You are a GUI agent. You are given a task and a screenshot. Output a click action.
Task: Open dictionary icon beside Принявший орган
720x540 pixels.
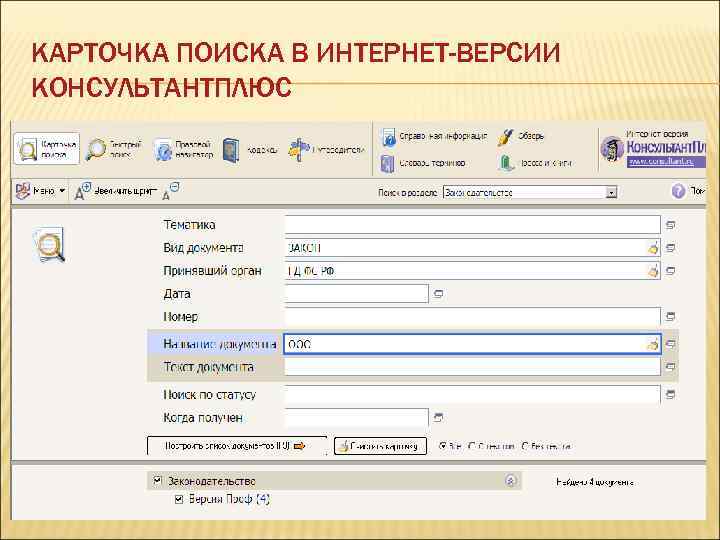tap(670, 271)
